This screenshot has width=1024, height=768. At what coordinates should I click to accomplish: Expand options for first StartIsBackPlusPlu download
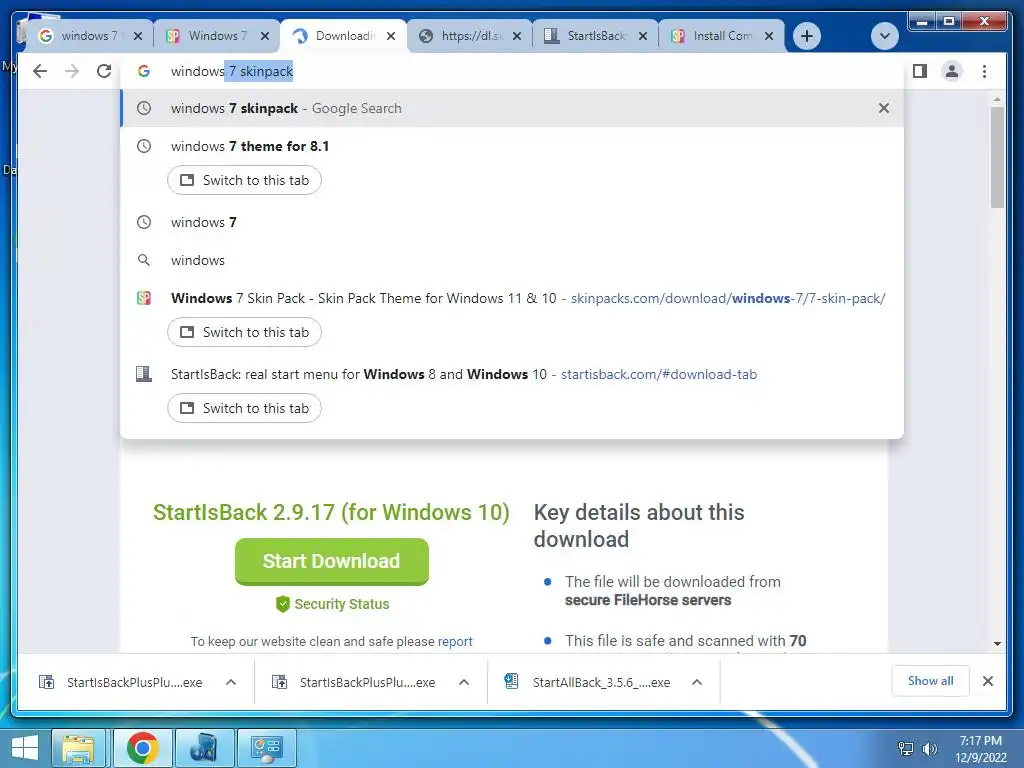231,682
